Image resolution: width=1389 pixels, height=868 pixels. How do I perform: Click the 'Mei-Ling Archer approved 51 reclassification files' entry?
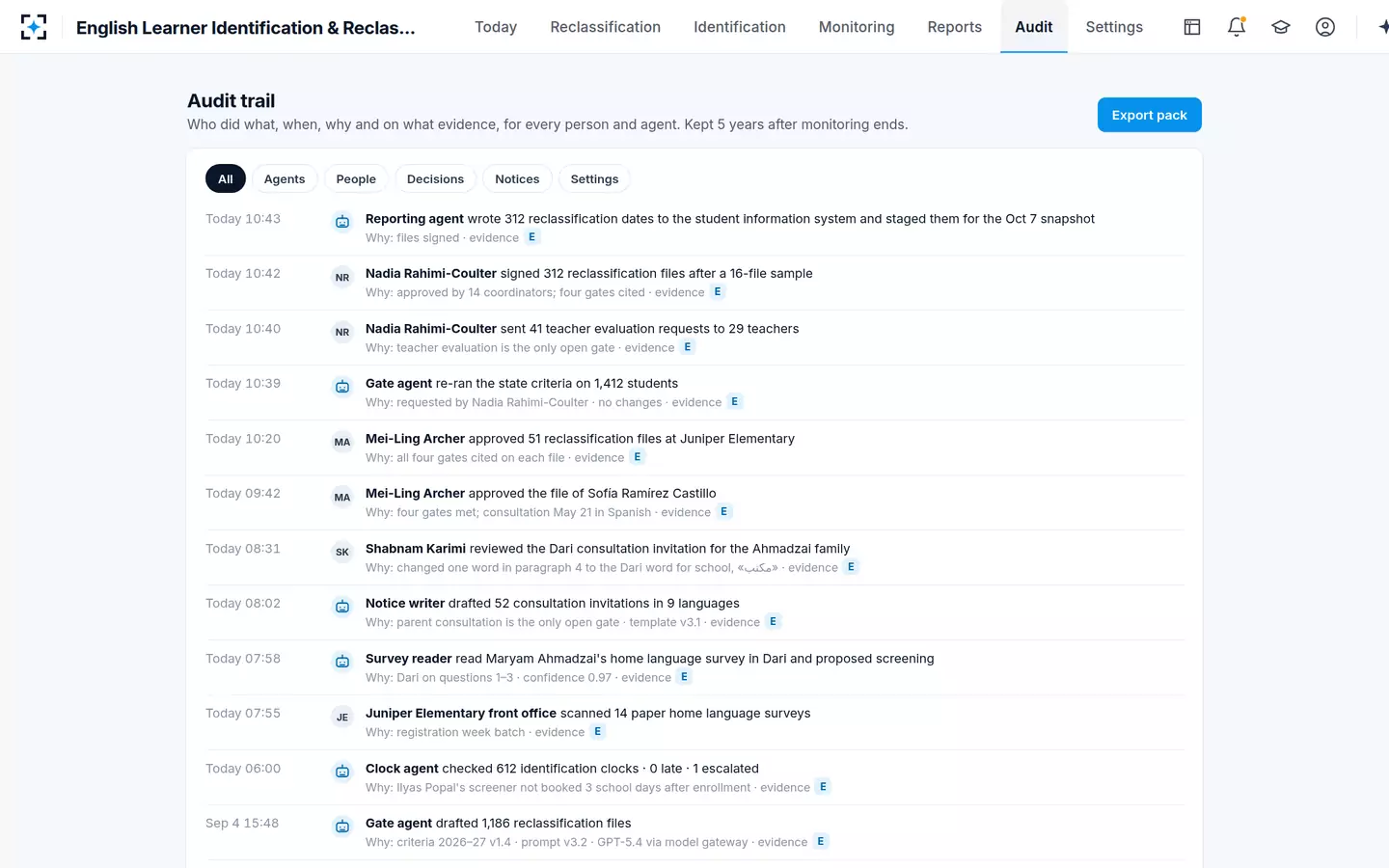[694, 448]
